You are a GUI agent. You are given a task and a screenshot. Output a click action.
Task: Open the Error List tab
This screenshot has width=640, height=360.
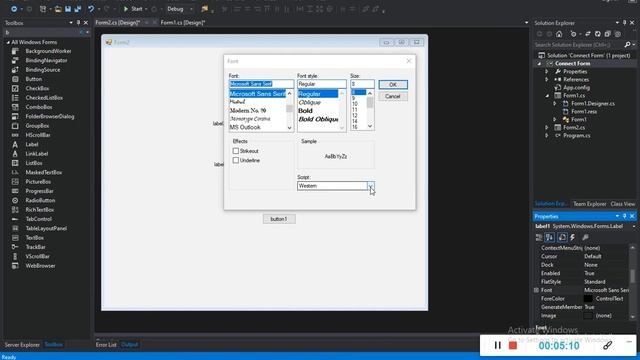click(x=106, y=345)
